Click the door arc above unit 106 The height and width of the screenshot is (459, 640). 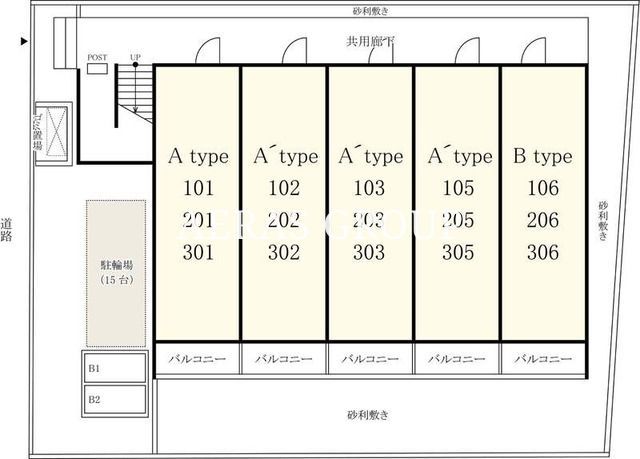pos(533,51)
